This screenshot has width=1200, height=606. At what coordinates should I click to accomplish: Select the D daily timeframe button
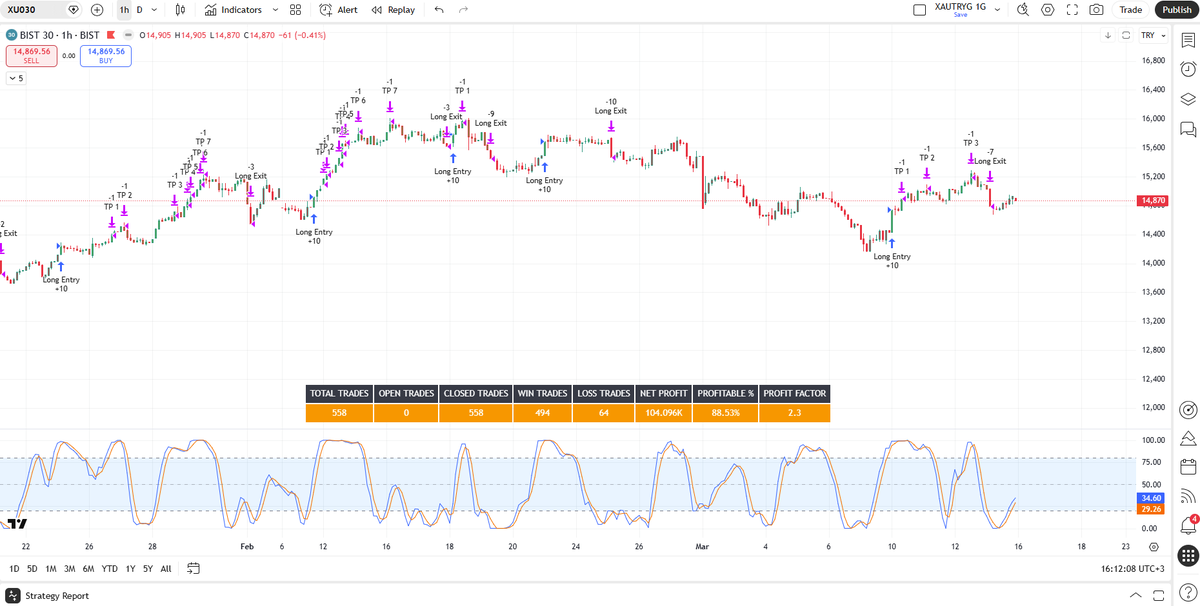139,9
